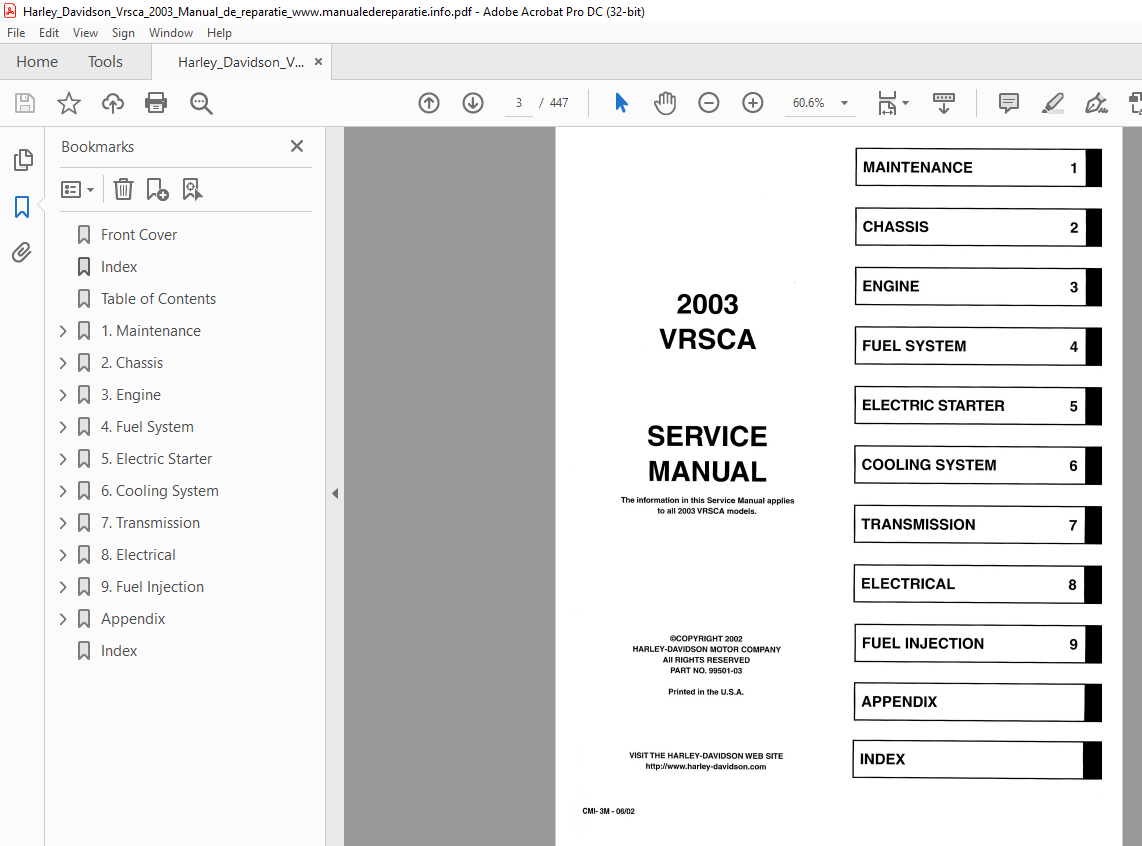
Task: Click MAINTENANCE section tab on page
Action: (x=978, y=167)
